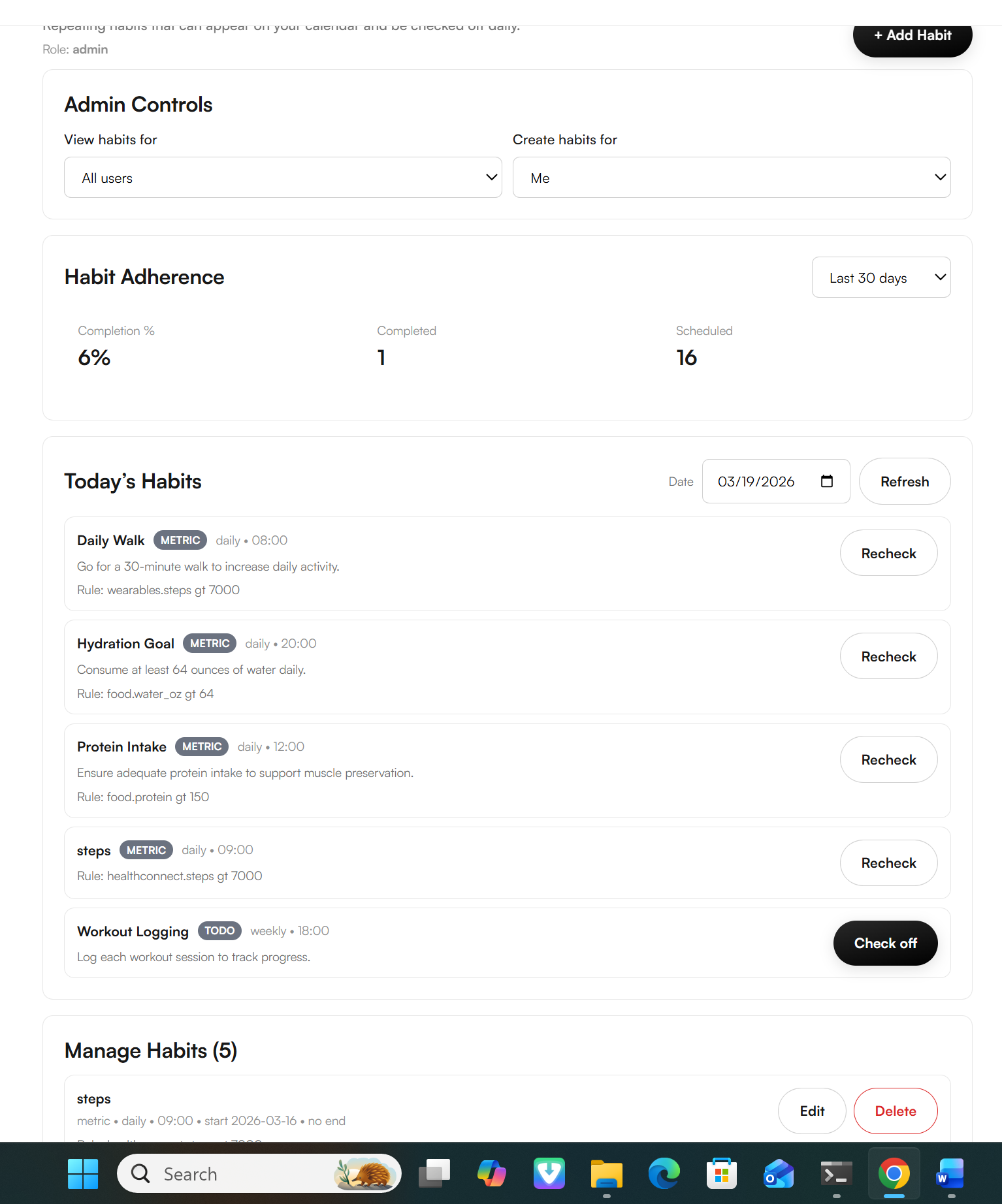Screen dimensions: 1002x1204
Task: Open Microsoft Word from the taskbar
Action: (x=950, y=1173)
